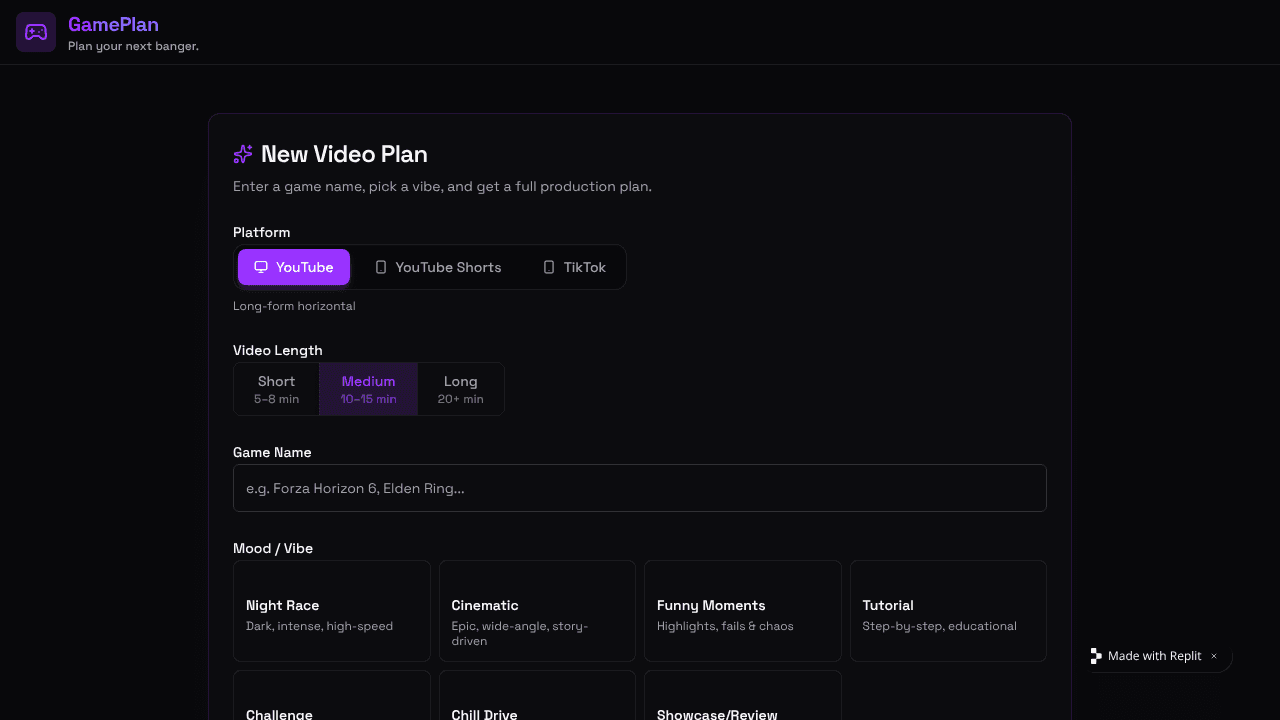Image resolution: width=1280 pixels, height=720 pixels.
Task: Click the phone icon in the TikTok option
Action: click(549, 267)
